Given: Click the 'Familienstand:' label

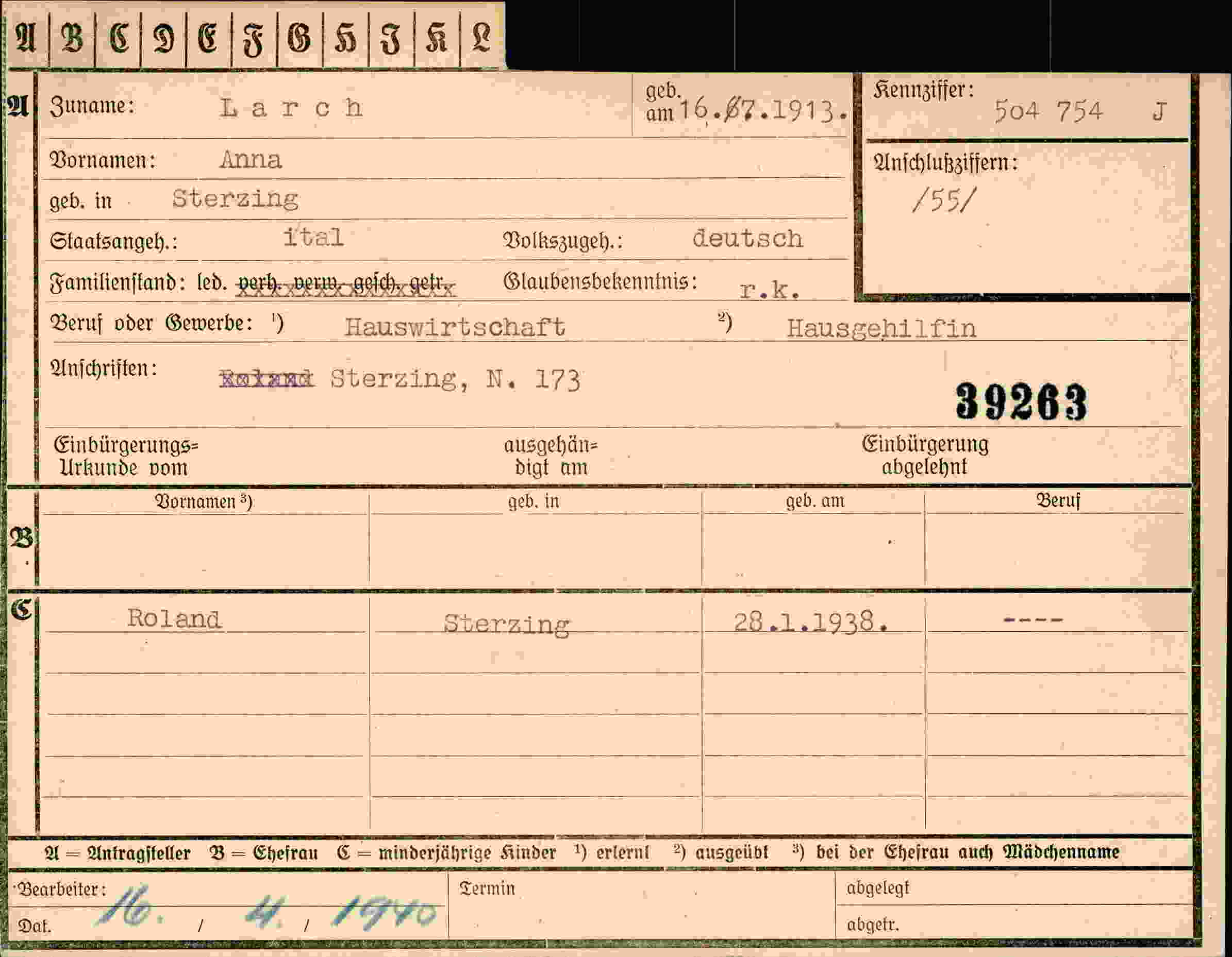Looking at the screenshot, I should (x=118, y=282).
